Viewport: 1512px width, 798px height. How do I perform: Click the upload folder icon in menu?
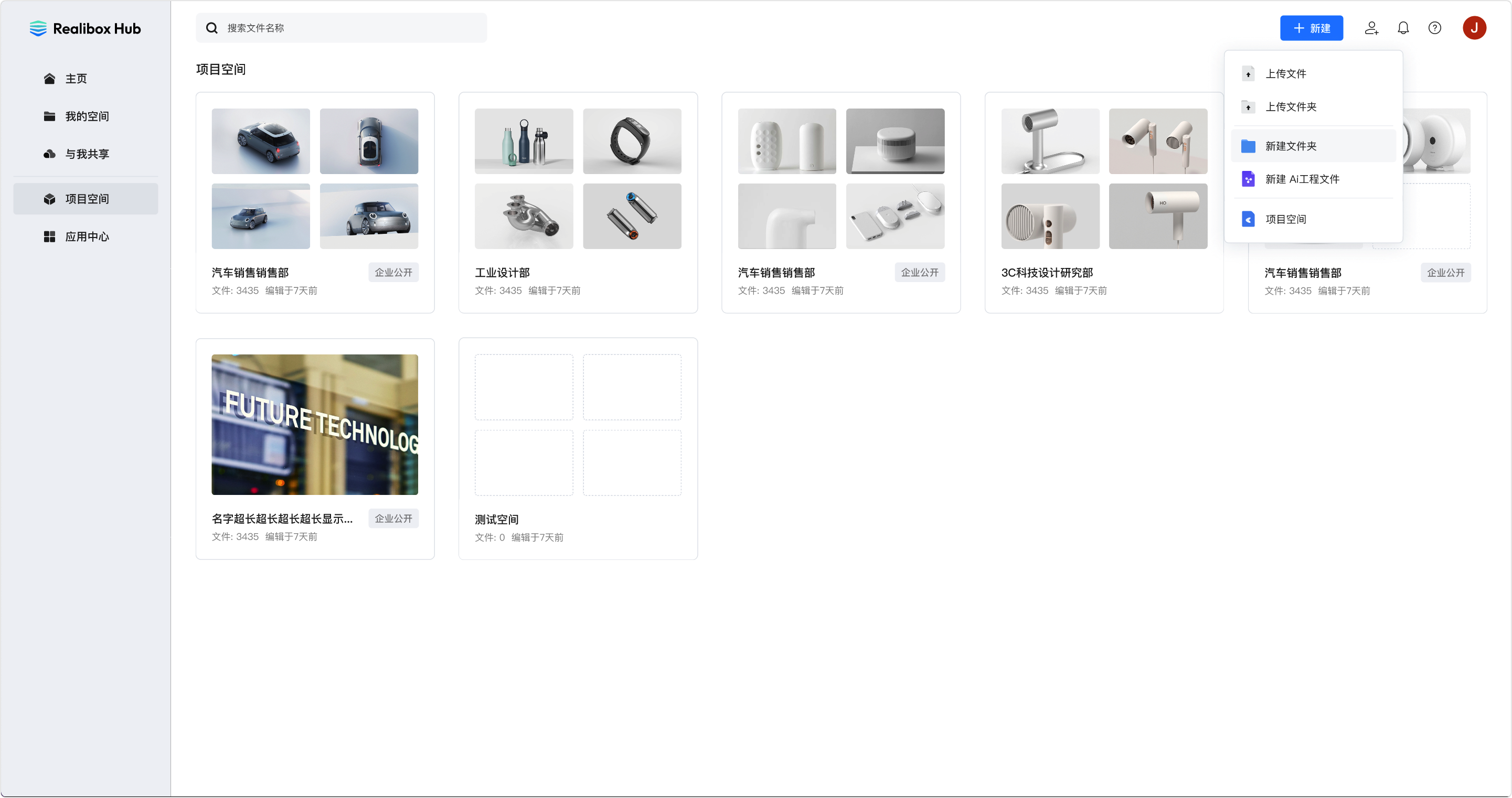tap(1248, 107)
